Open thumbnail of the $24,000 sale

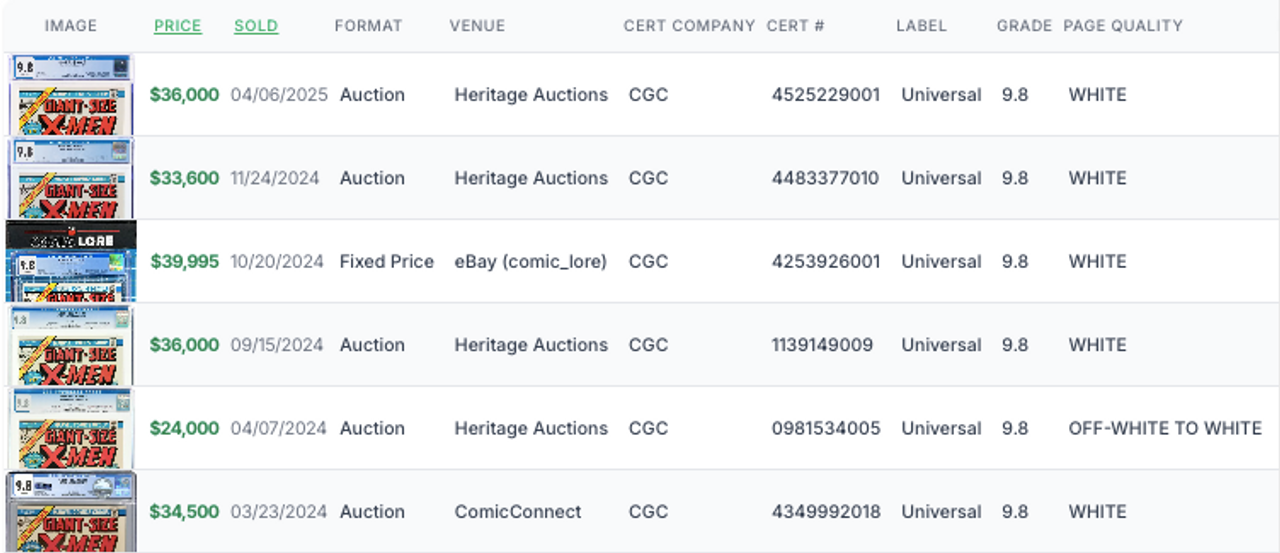[71, 428]
